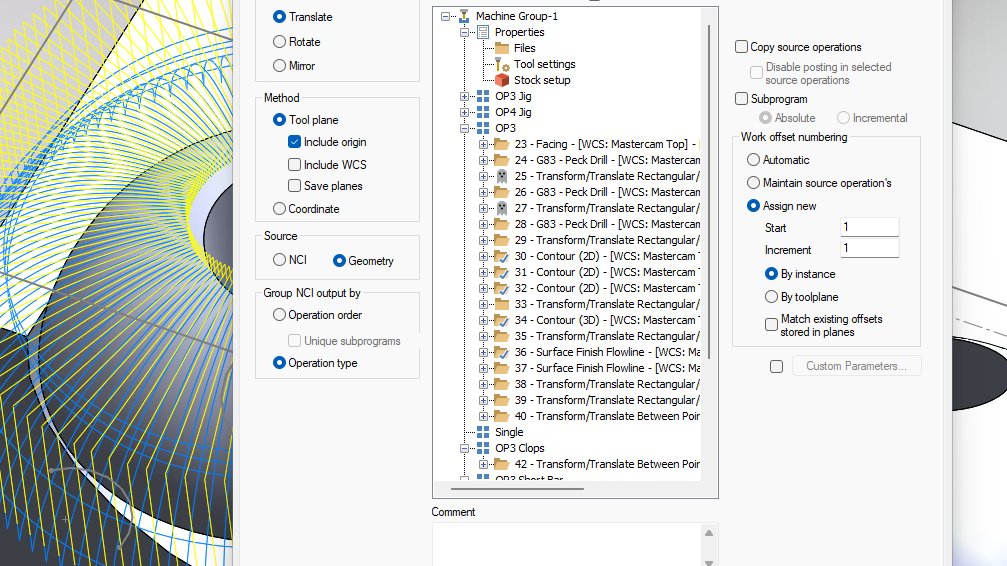Select NCI as the source
This screenshot has height=566, width=1007.
[x=279, y=260]
